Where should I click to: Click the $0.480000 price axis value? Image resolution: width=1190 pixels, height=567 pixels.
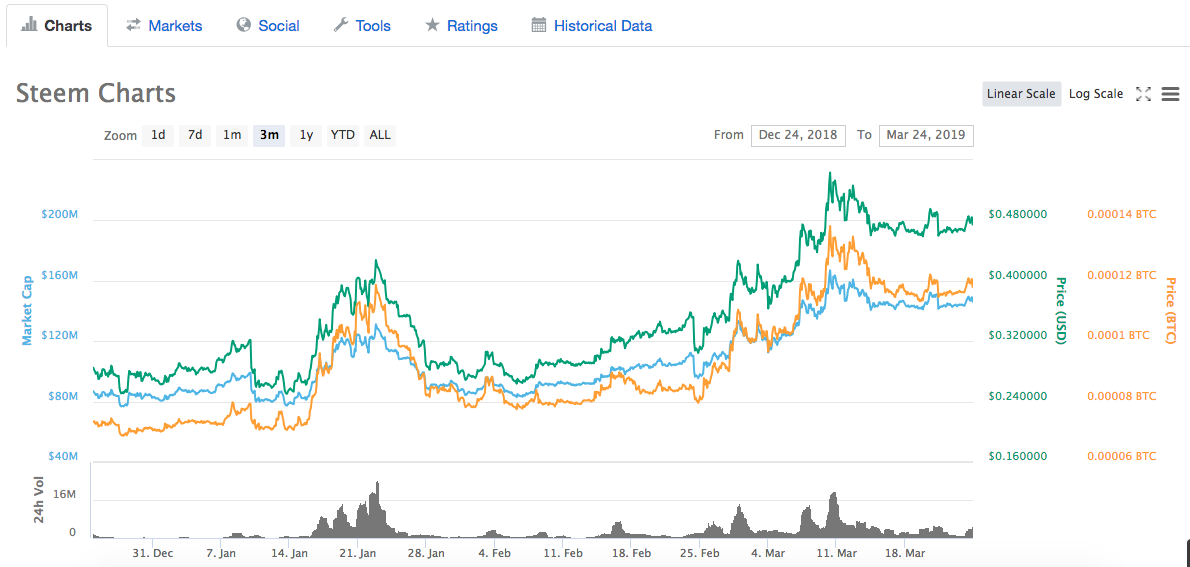point(1018,214)
